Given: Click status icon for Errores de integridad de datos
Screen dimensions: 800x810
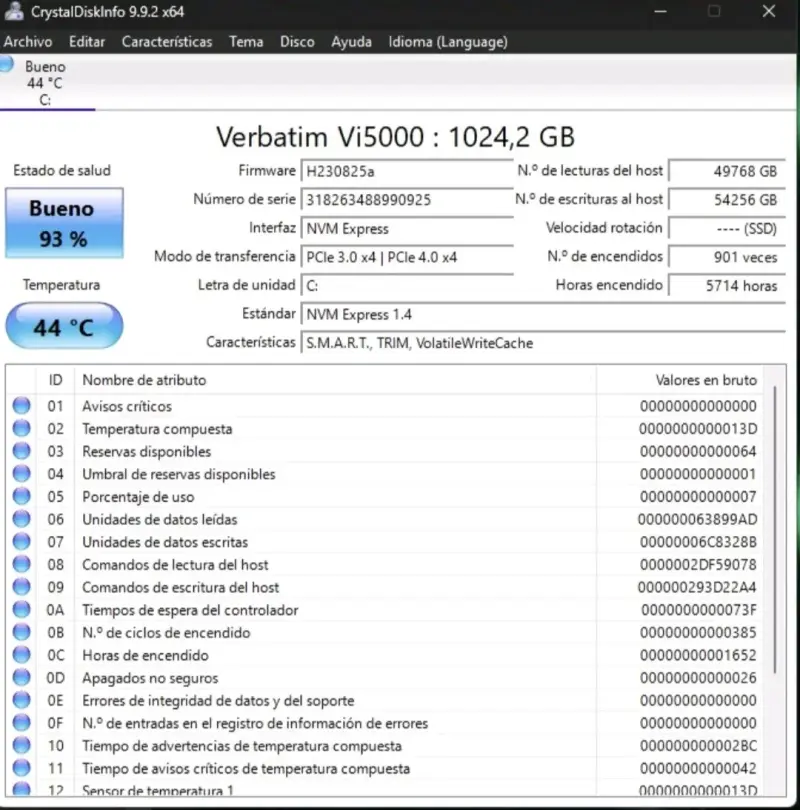Looking at the screenshot, I should click(22, 700).
